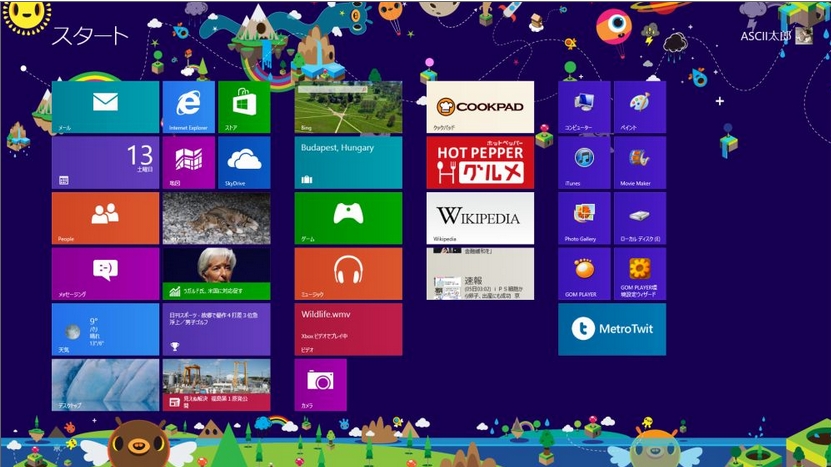Open the Camera tile
Screen dimensions: 831x467
coord(321,385)
